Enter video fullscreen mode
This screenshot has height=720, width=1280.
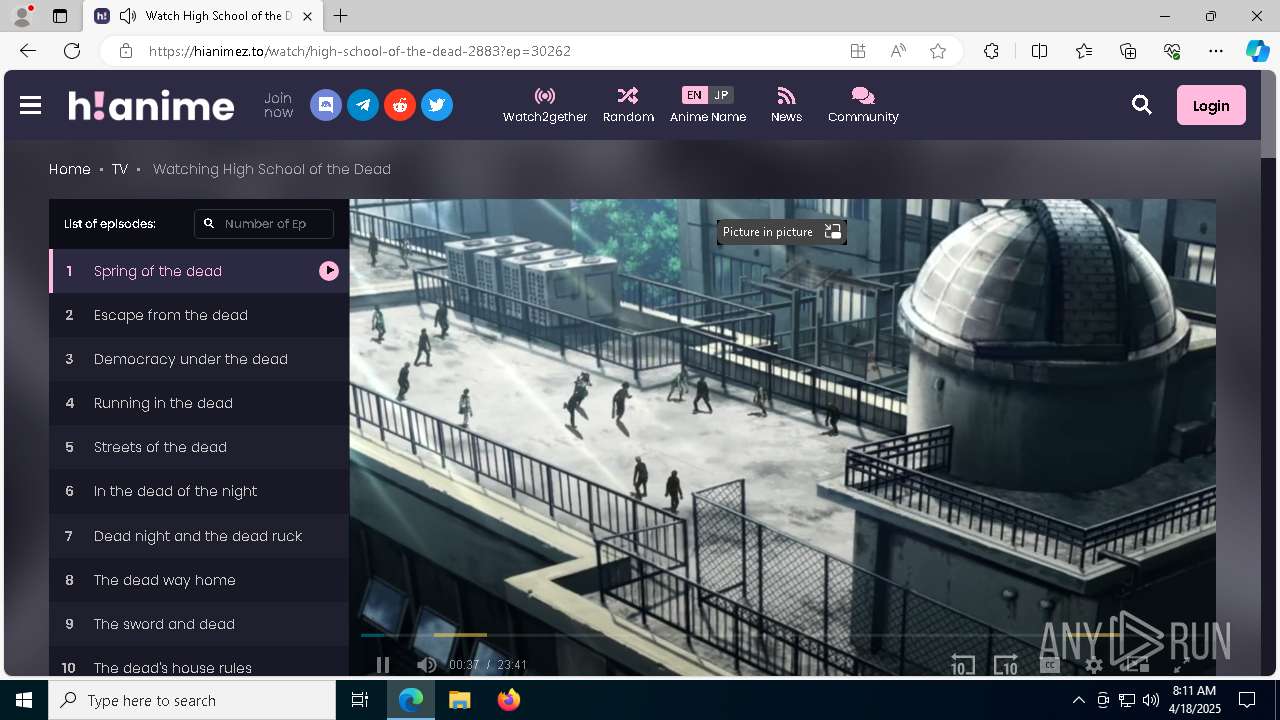click(x=1180, y=665)
